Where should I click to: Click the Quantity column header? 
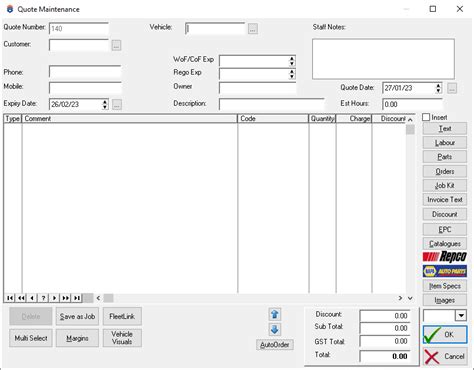[322, 119]
